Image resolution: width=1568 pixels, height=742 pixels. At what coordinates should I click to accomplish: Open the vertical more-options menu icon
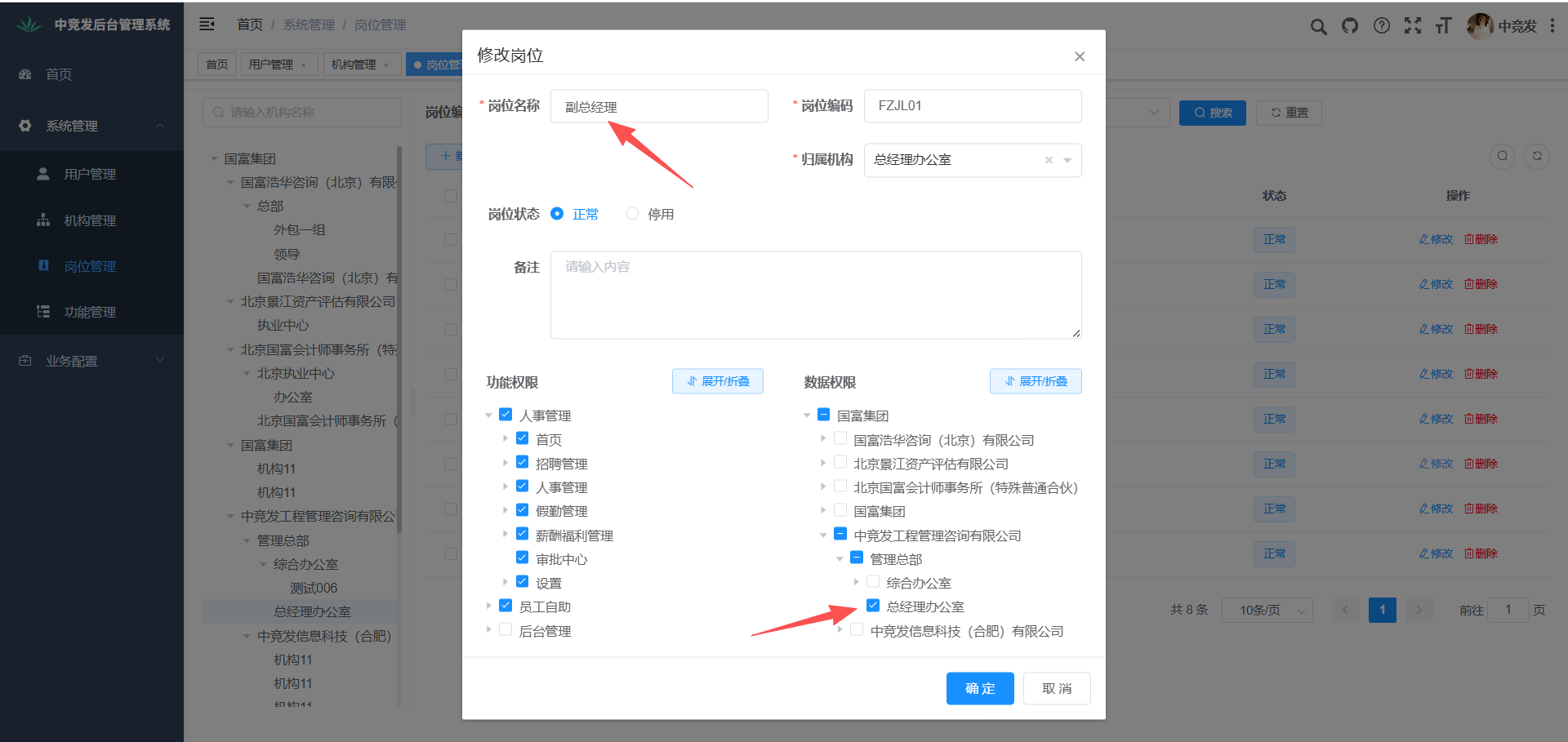point(1552,26)
